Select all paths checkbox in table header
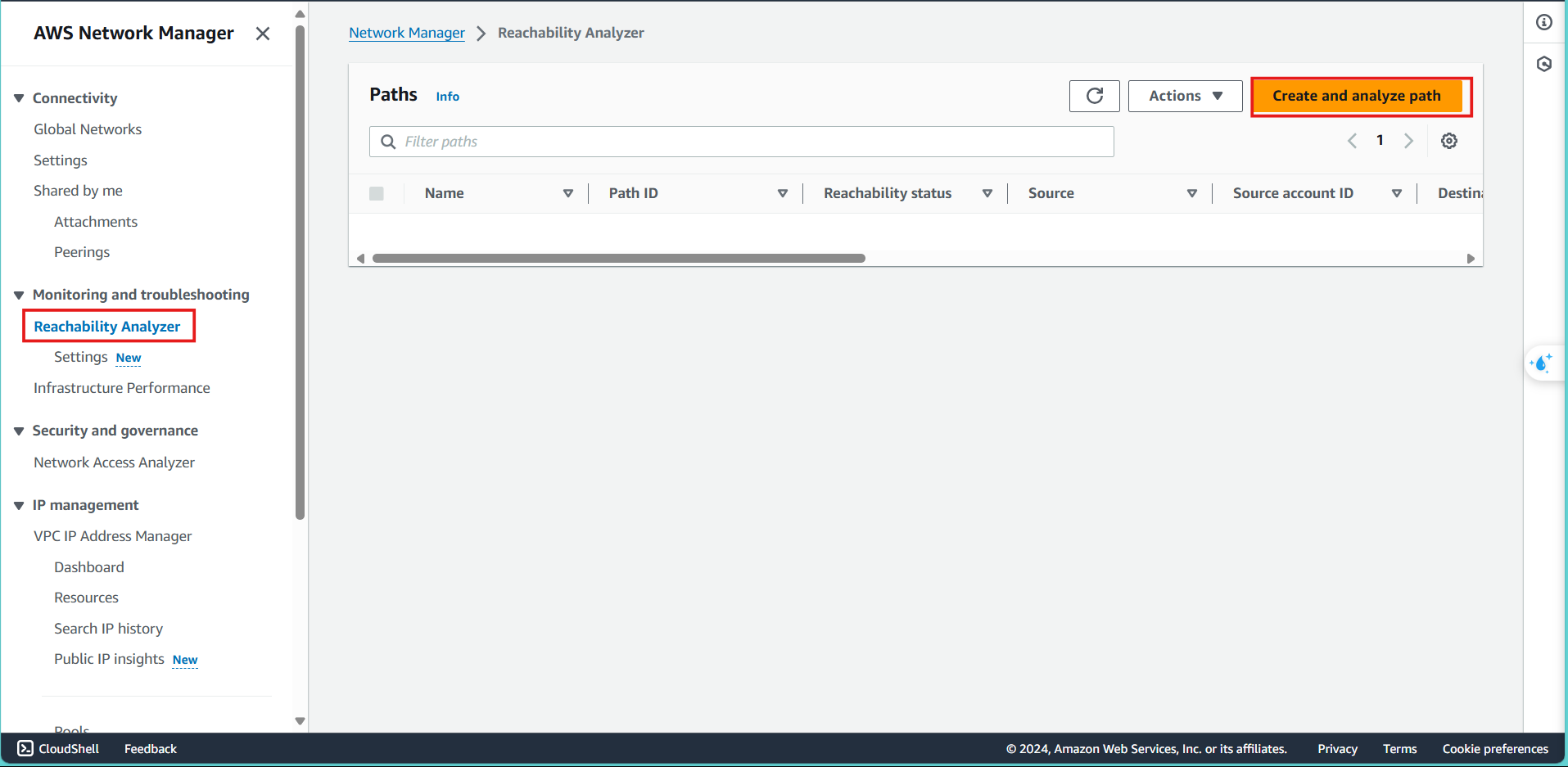The image size is (1568, 767). 377,193
